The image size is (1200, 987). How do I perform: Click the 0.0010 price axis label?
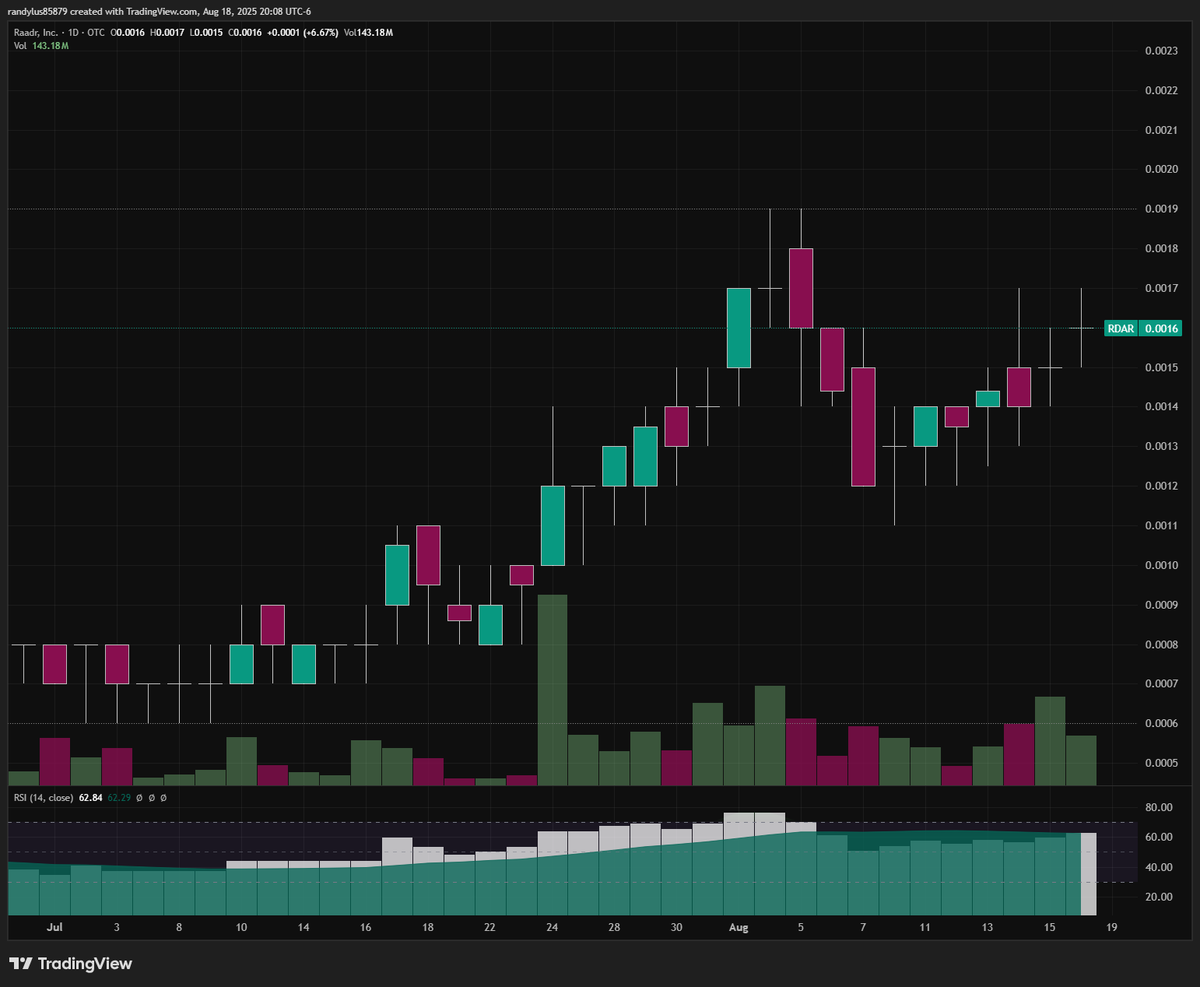coord(1160,565)
